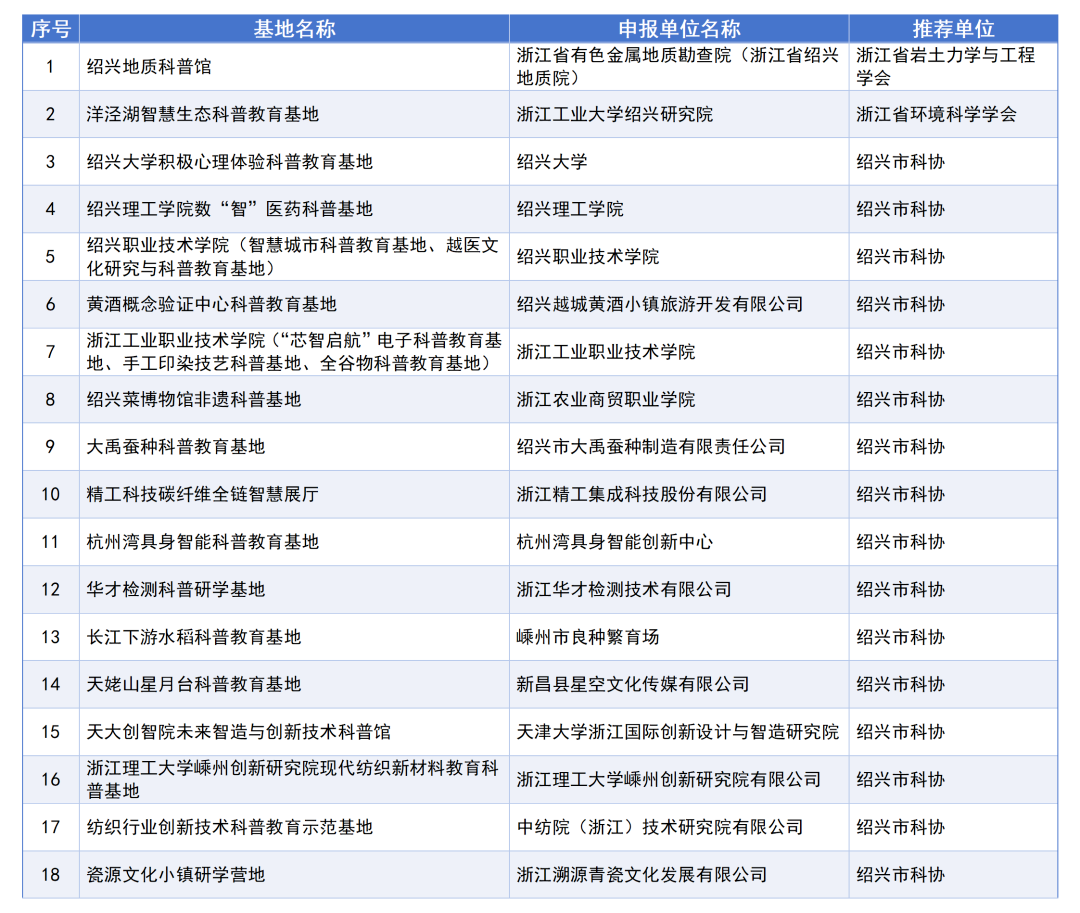Click row number 16 cell
The width and height of the screenshot is (1080, 913).
point(51,779)
